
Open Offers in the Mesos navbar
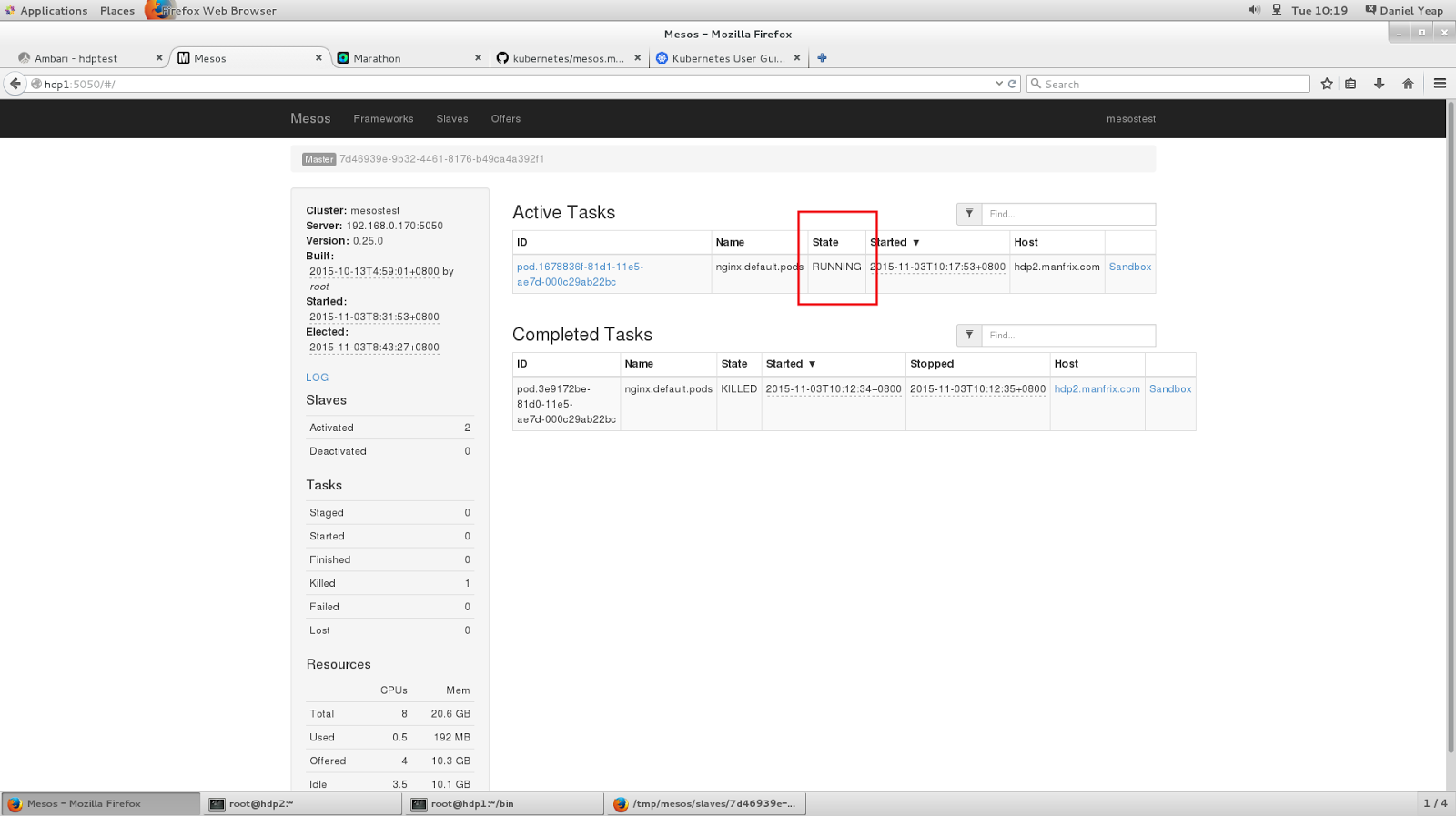click(506, 119)
